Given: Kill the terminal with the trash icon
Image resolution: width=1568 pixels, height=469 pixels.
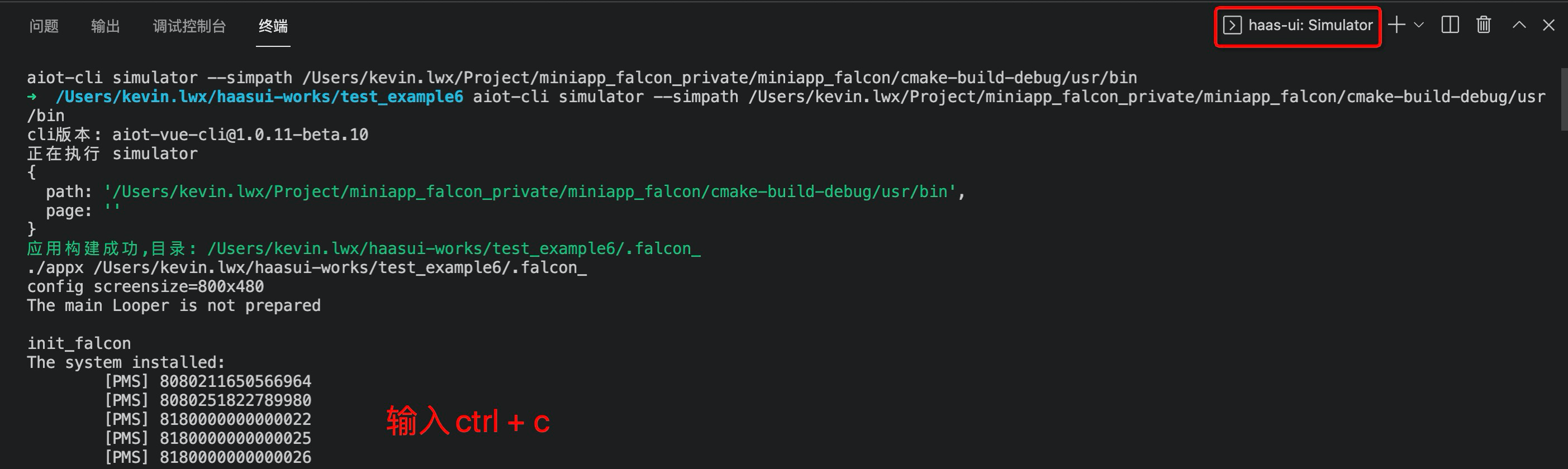Looking at the screenshot, I should [1484, 25].
